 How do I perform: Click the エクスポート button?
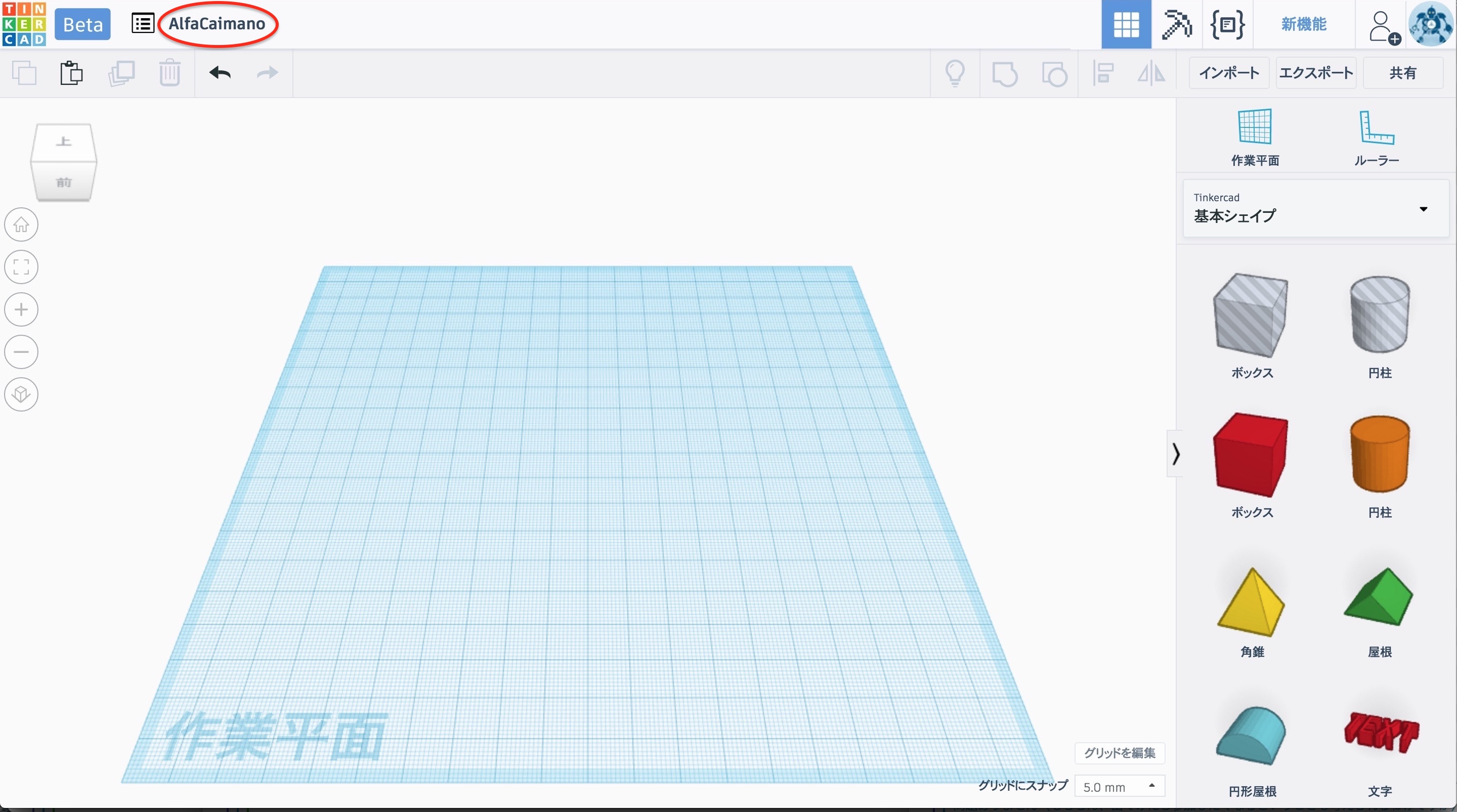1315,73
